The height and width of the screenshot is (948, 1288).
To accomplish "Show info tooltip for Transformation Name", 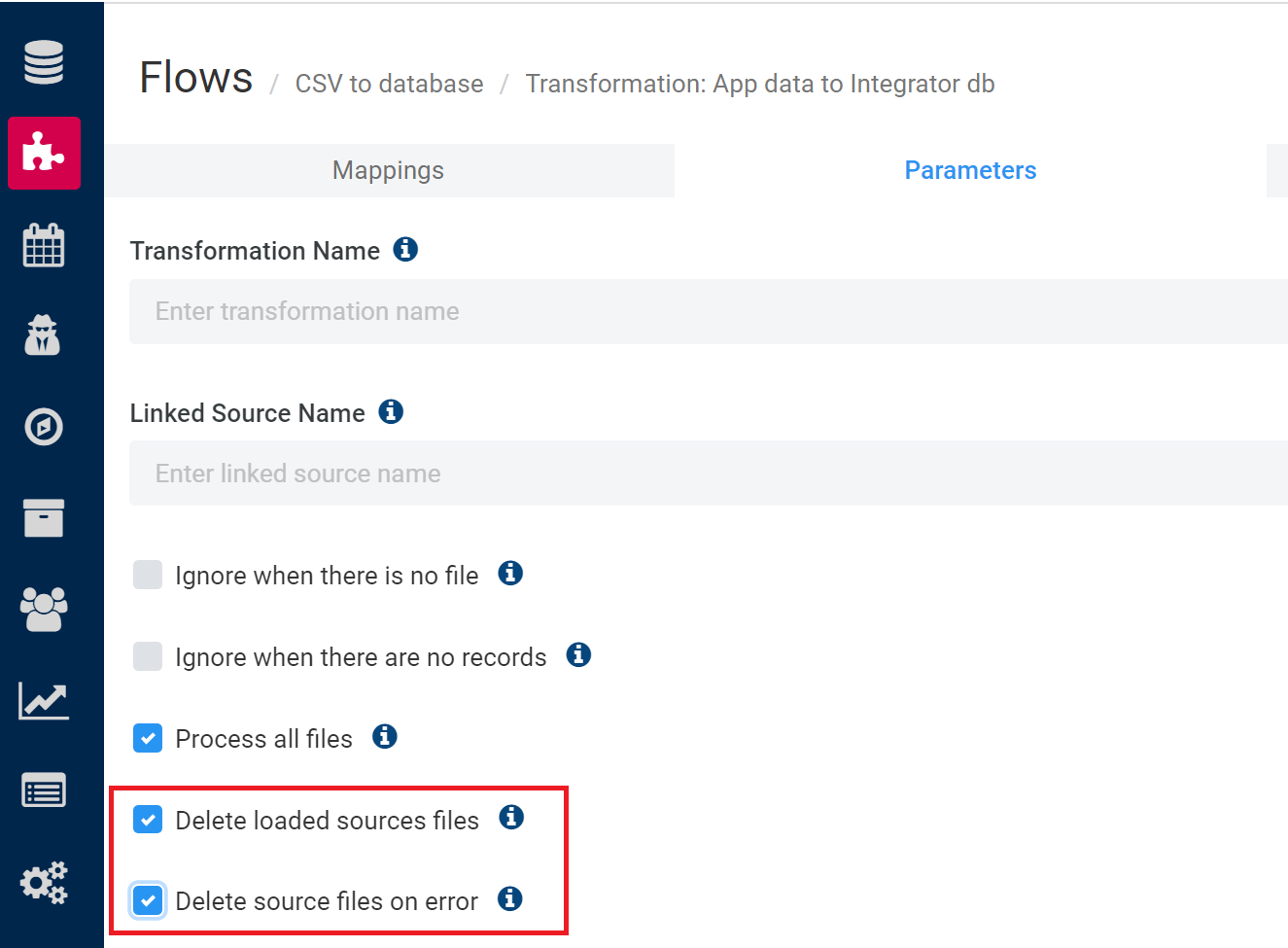I will click(406, 249).
